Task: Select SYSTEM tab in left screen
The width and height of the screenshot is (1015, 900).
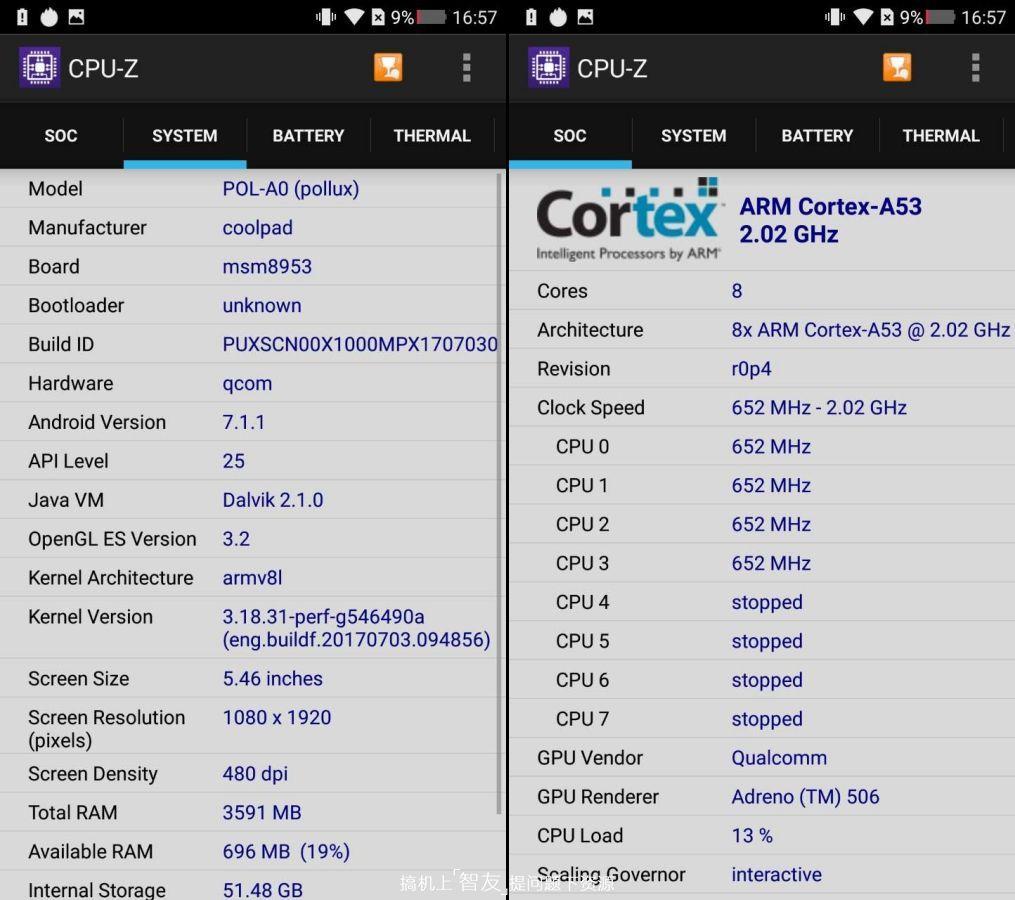Action: (x=184, y=136)
